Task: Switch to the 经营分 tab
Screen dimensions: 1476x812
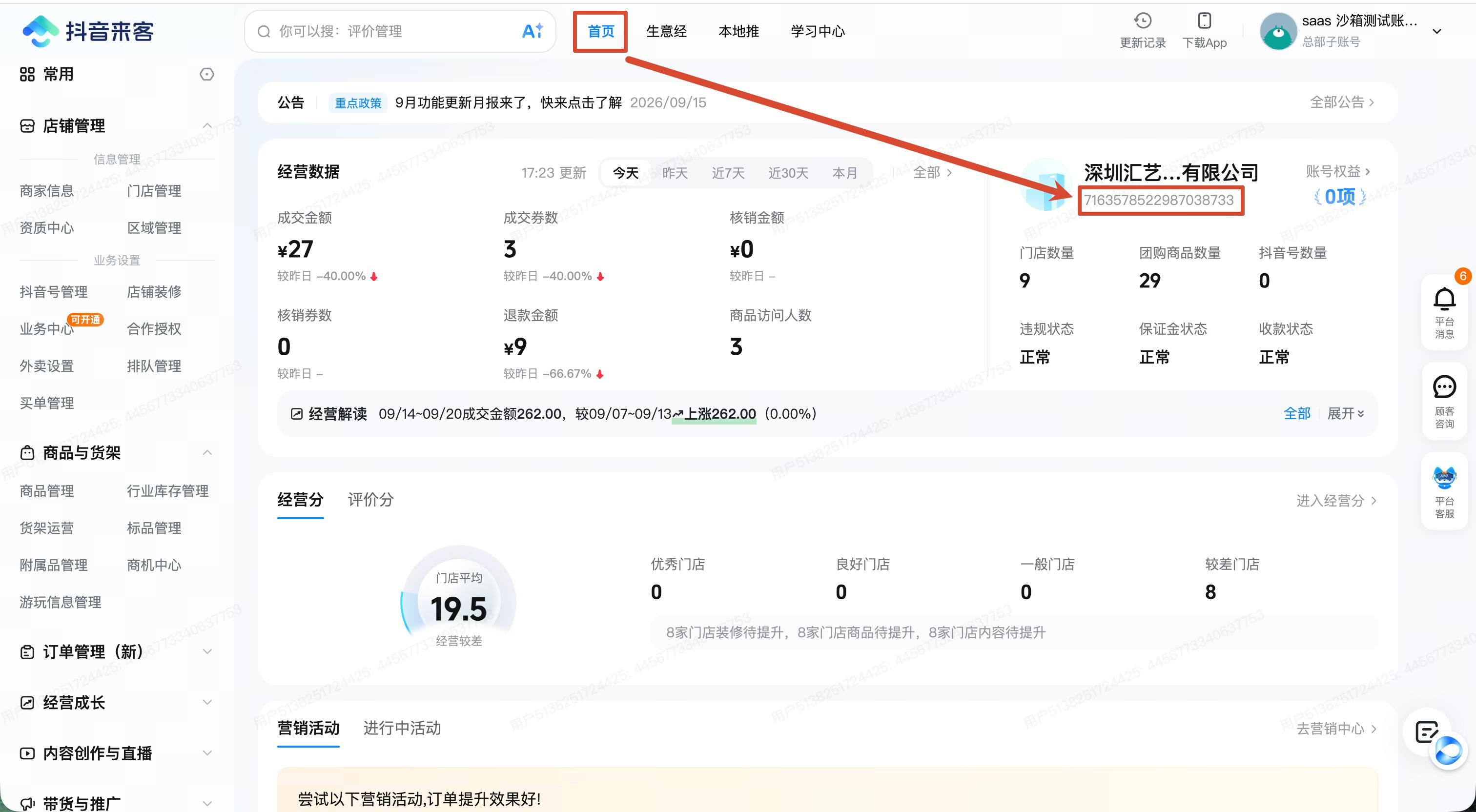Action: tap(300, 500)
